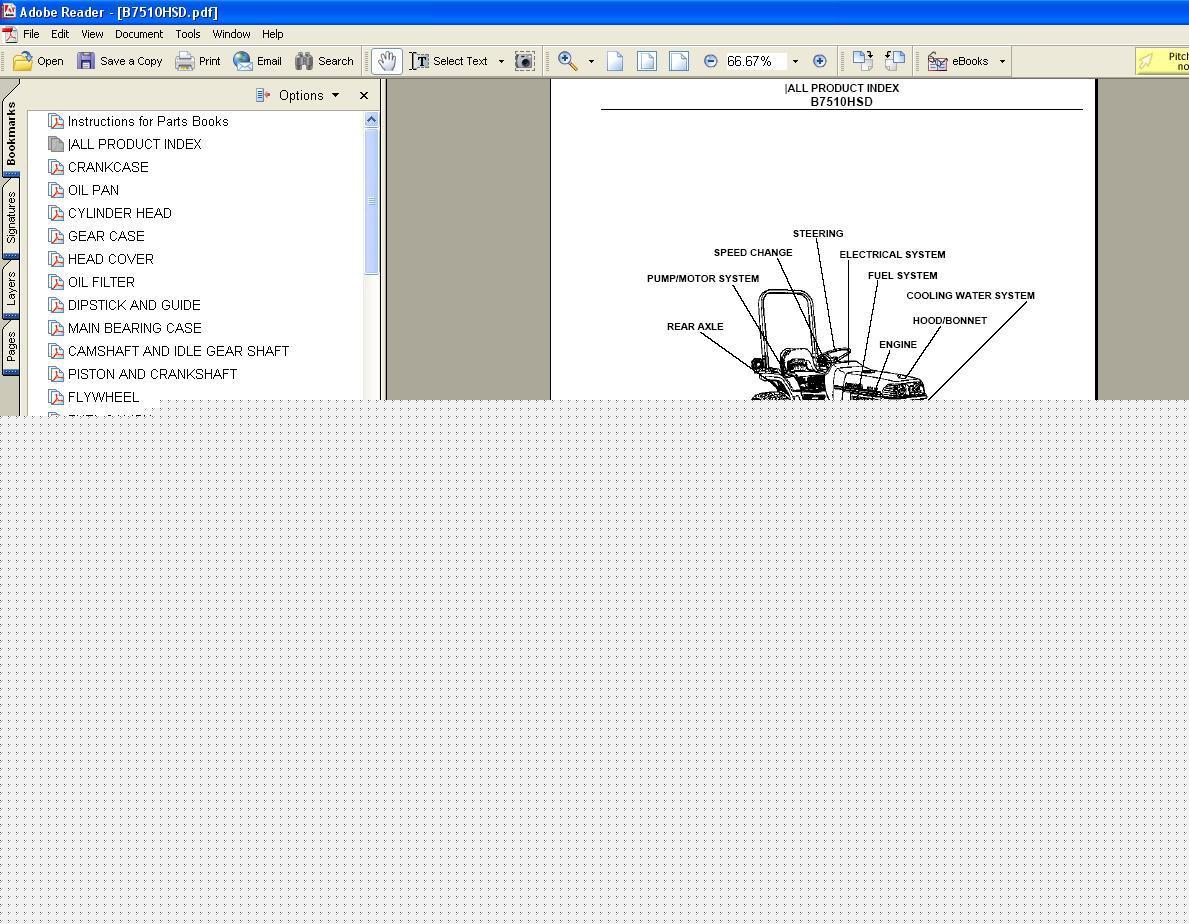
Task: Rotate the page clockwise
Action: pos(863,61)
